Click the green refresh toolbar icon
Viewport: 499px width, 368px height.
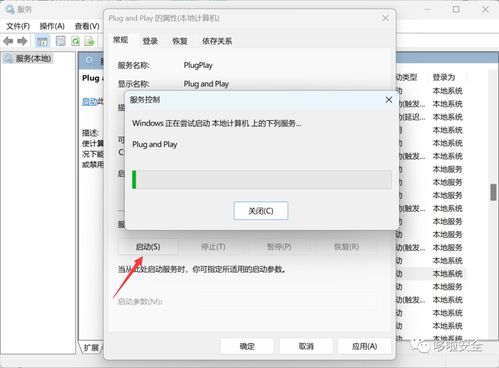[x=76, y=41]
